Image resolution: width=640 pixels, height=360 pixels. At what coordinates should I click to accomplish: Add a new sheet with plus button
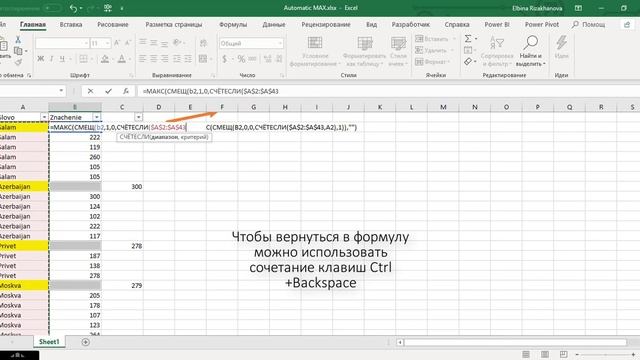click(x=85, y=342)
